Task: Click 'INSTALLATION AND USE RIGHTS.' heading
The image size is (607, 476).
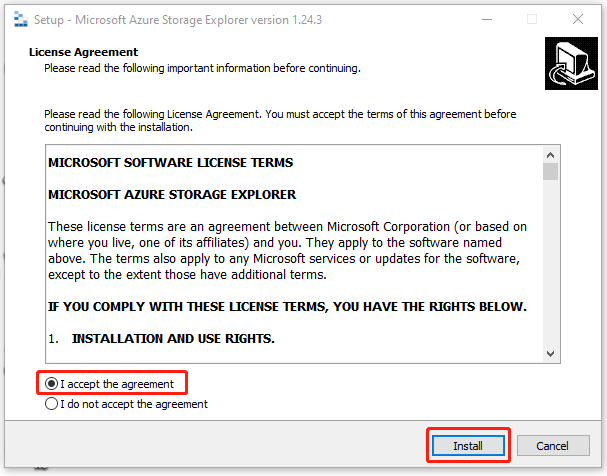Action: click(173, 339)
